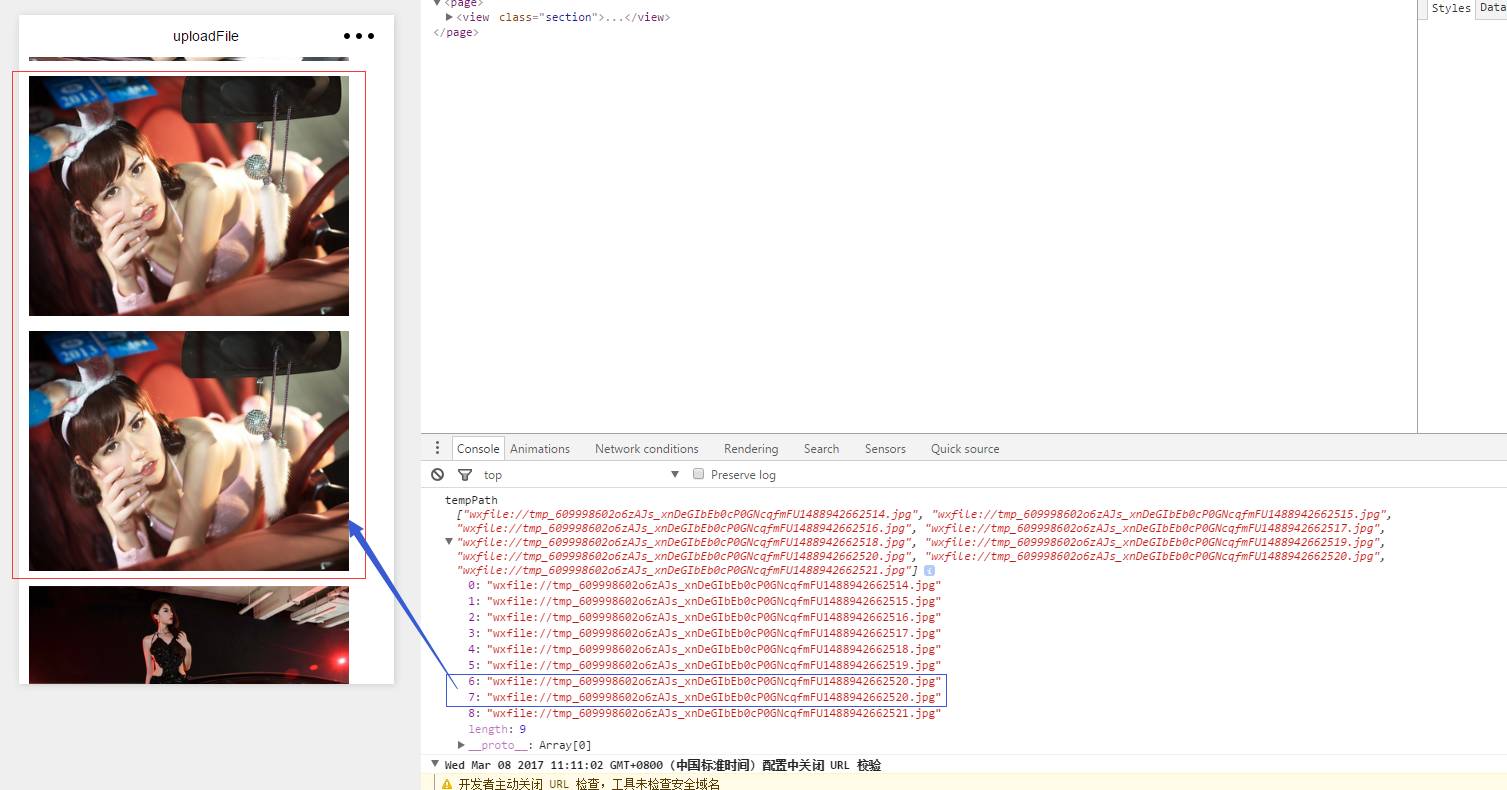Open the uploadFile page more options menu

click(x=358, y=36)
